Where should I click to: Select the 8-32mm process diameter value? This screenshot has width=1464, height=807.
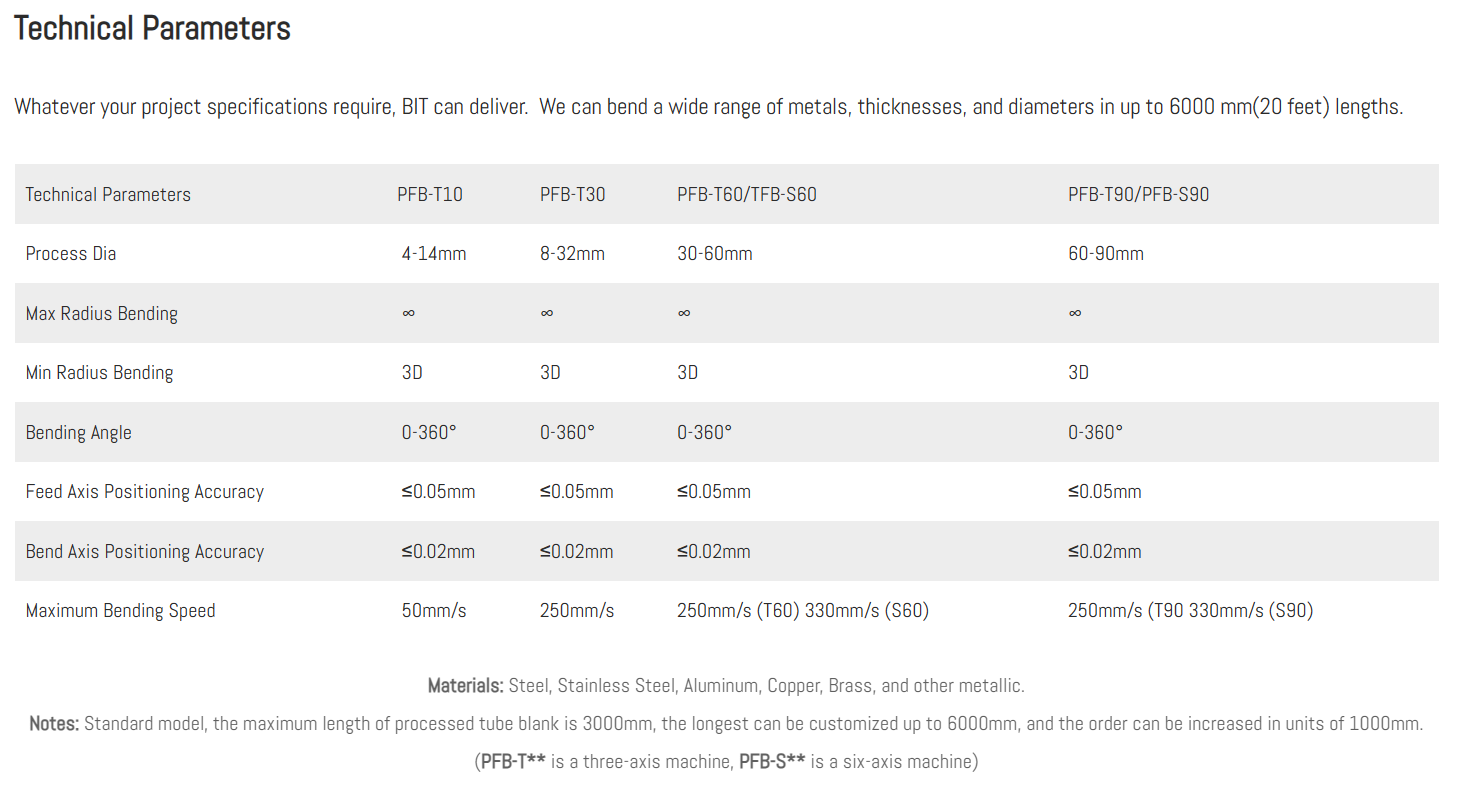click(x=572, y=254)
